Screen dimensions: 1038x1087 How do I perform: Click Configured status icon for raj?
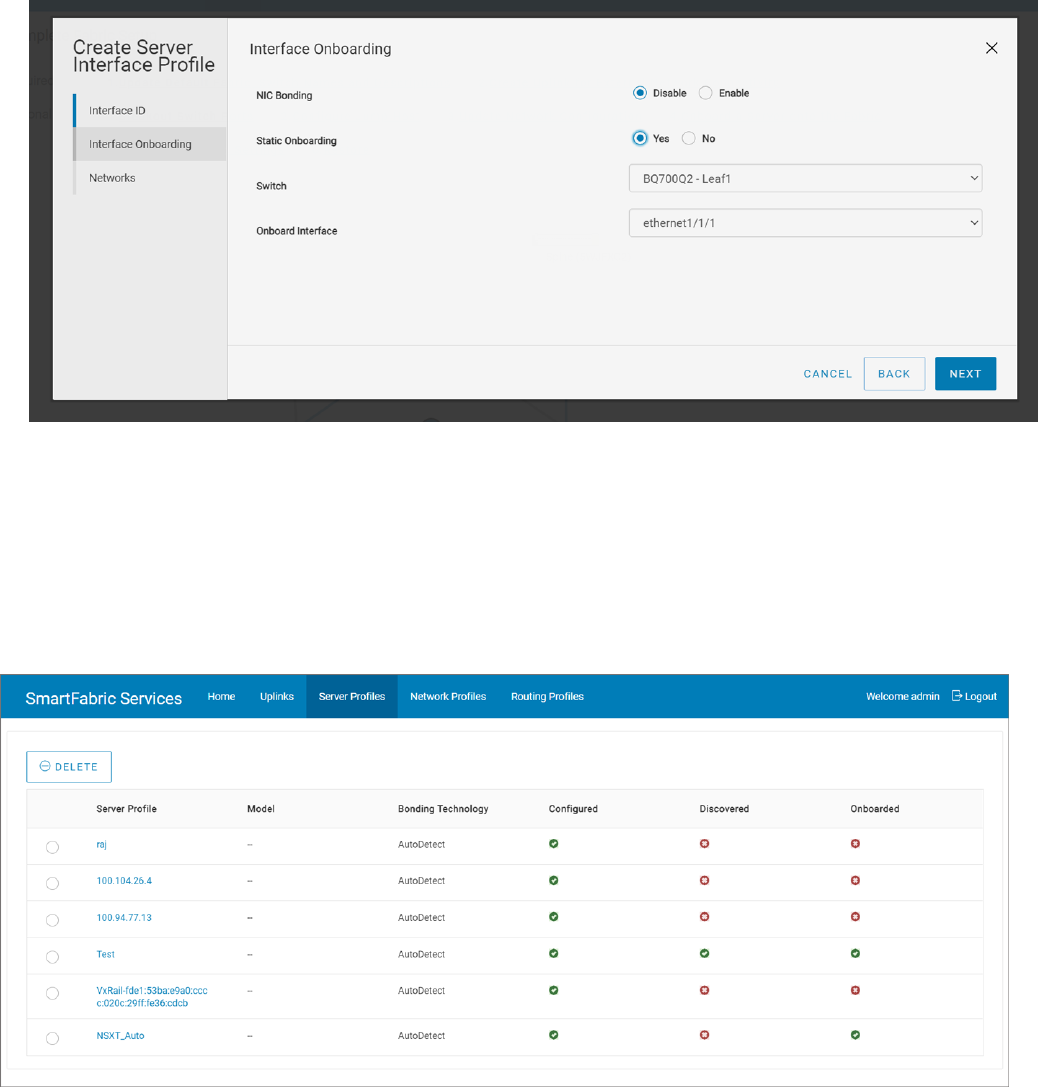tap(553, 844)
